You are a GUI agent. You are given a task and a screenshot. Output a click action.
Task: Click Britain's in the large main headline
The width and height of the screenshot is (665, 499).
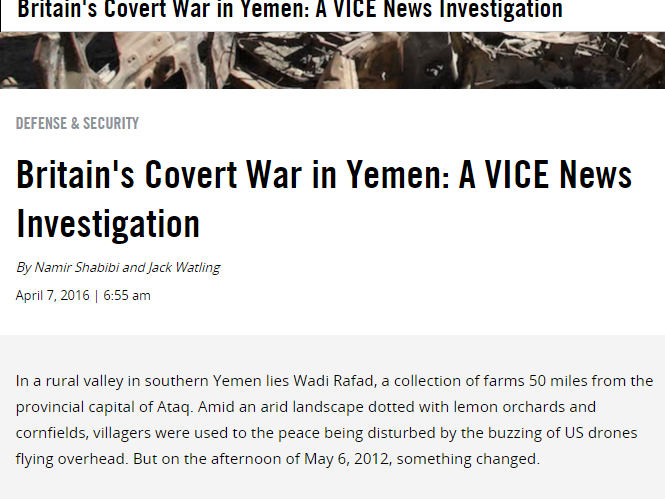click(75, 174)
